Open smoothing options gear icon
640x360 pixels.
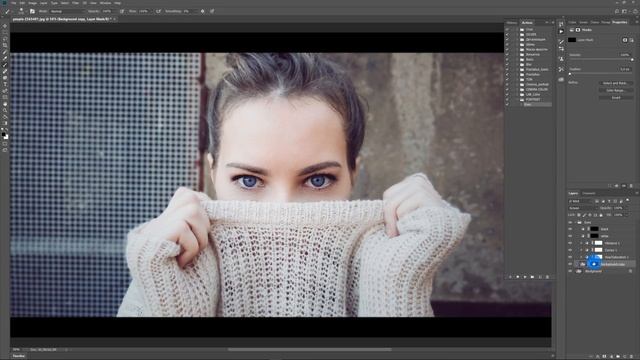pyautogui.click(x=202, y=11)
